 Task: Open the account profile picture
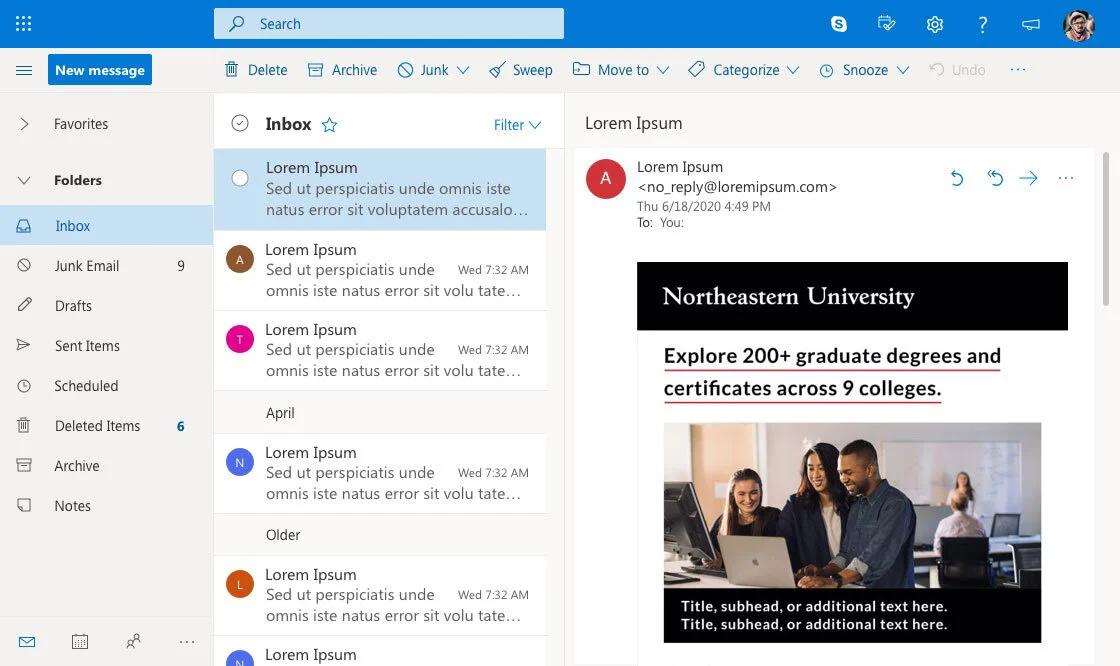pos(1079,26)
